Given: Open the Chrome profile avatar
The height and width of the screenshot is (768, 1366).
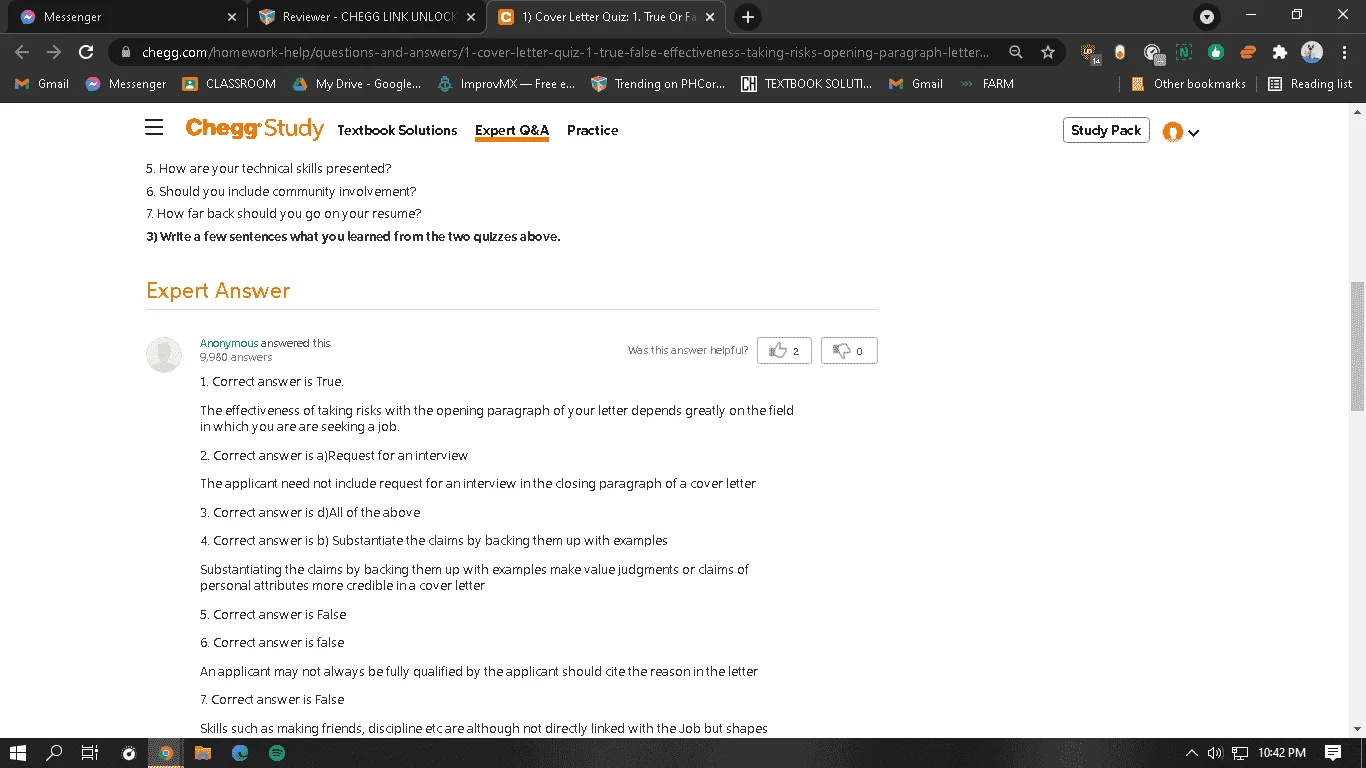Looking at the screenshot, I should point(1312,52).
